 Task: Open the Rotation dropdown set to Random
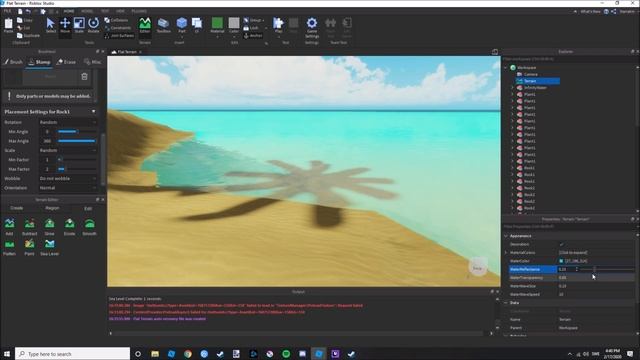(x=67, y=122)
